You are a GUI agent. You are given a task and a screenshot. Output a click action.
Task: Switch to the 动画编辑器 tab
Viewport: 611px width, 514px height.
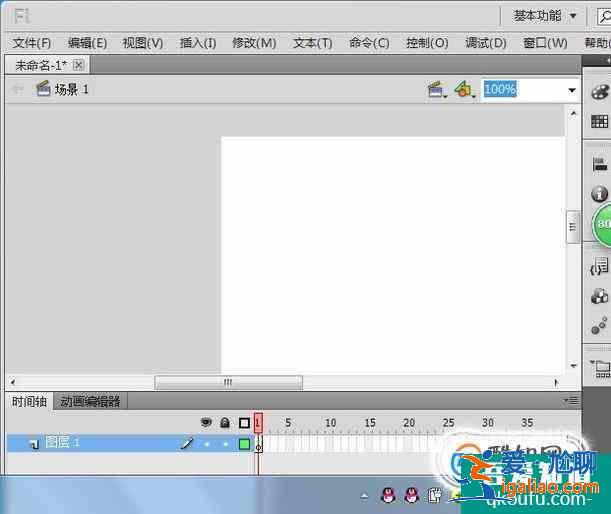pyautogui.click(x=90, y=401)
